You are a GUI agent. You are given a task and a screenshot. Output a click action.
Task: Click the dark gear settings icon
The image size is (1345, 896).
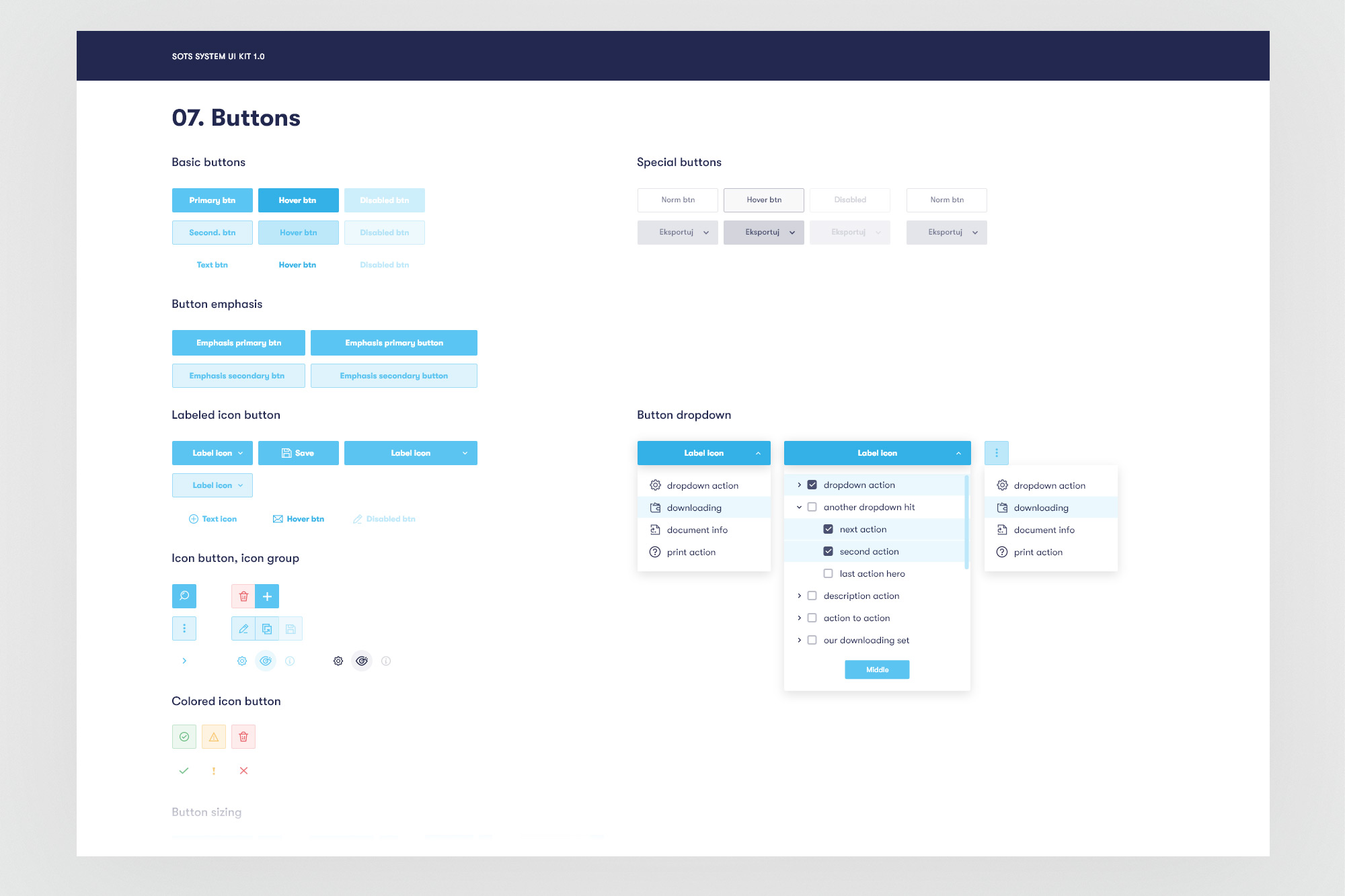338,661
